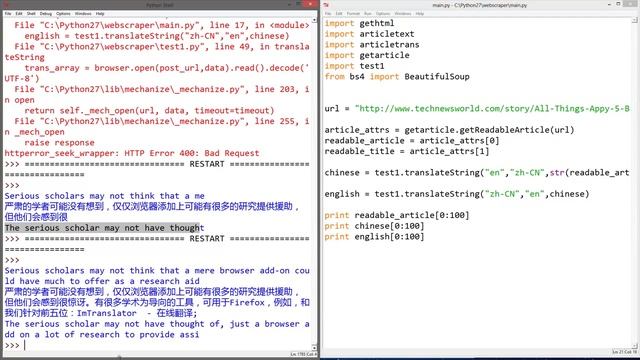Open the Help menu in Python Shell
640x360 pixels.
click(100, 13)
